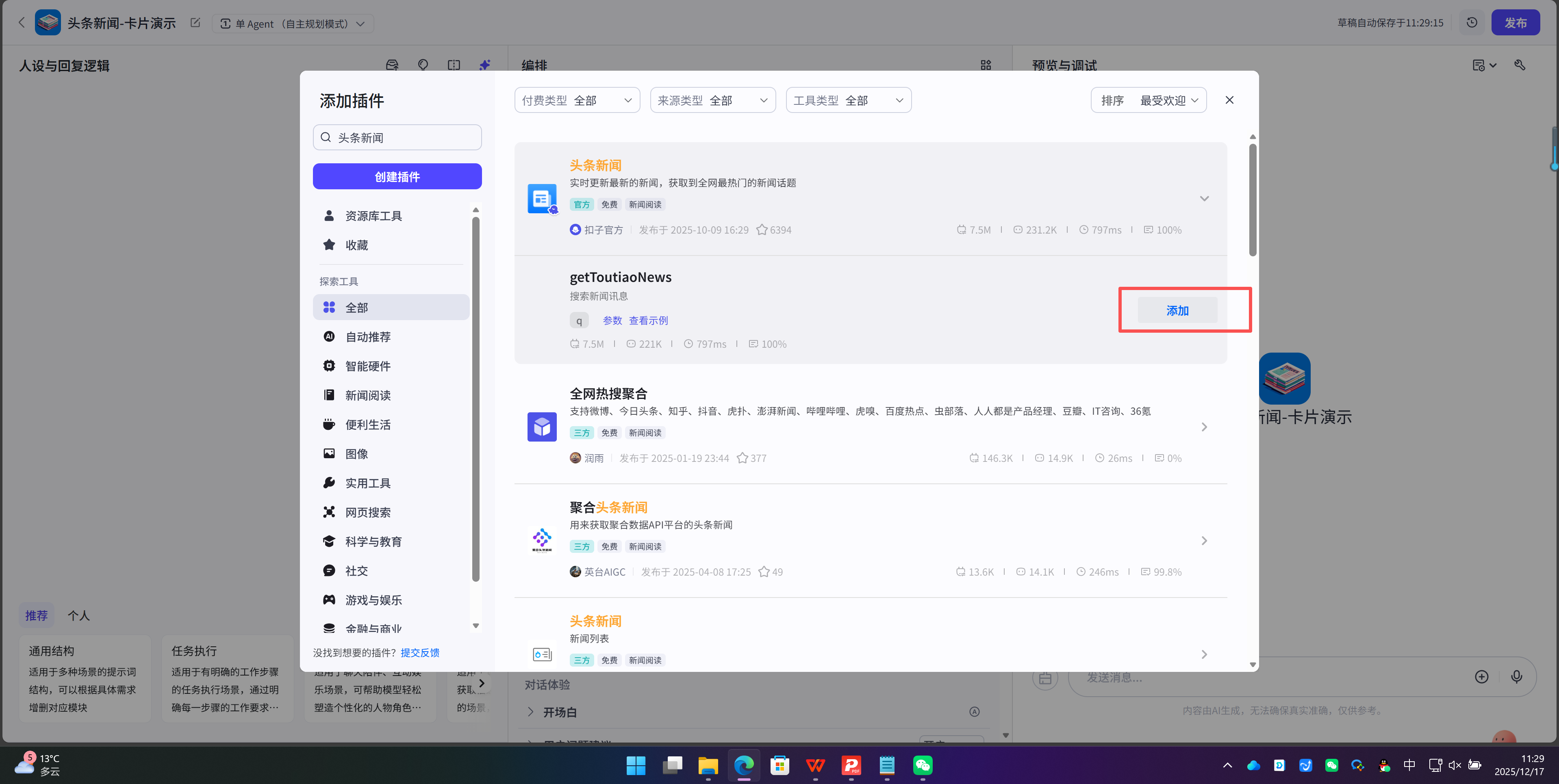Click the AI sparkle optimize icon
Viewport: 1559px width, 784px height.
(x=484, y=65)
